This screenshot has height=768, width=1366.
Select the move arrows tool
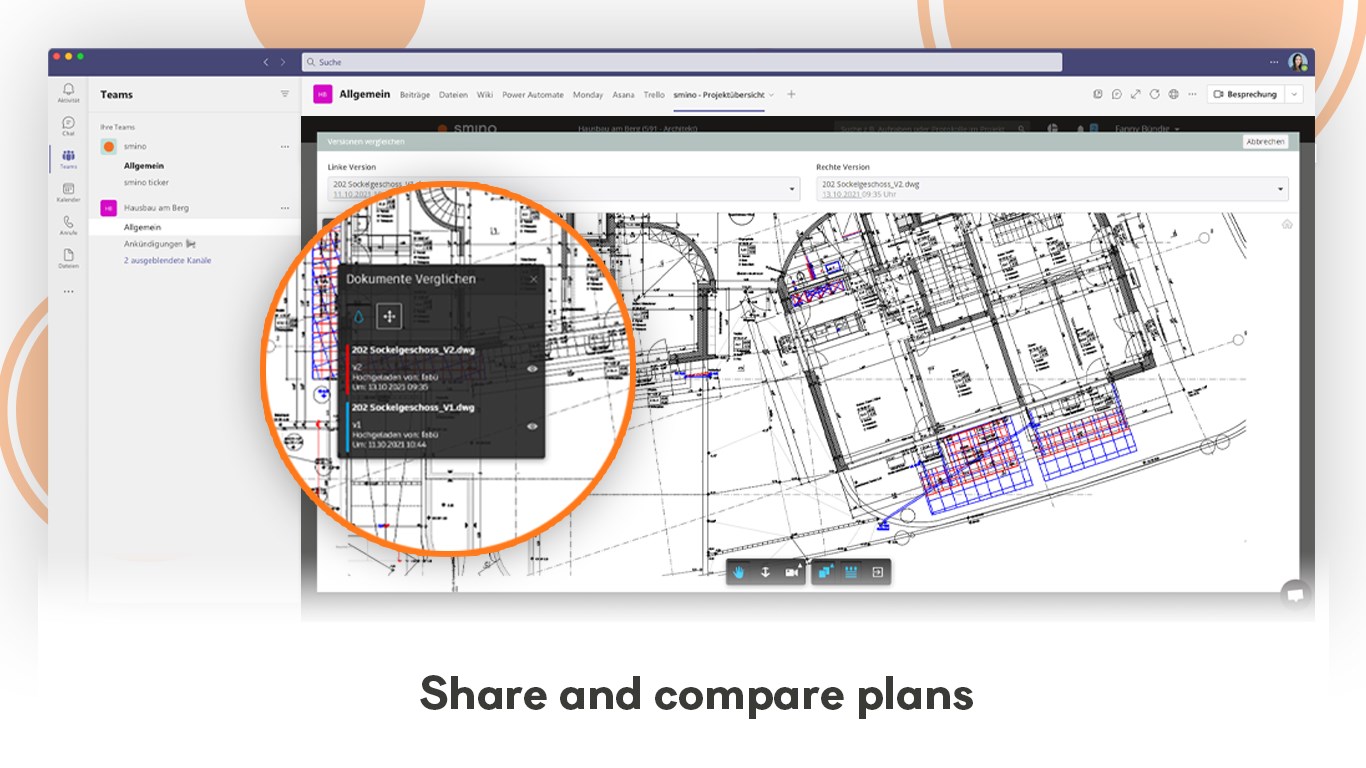tap(389, 316)
